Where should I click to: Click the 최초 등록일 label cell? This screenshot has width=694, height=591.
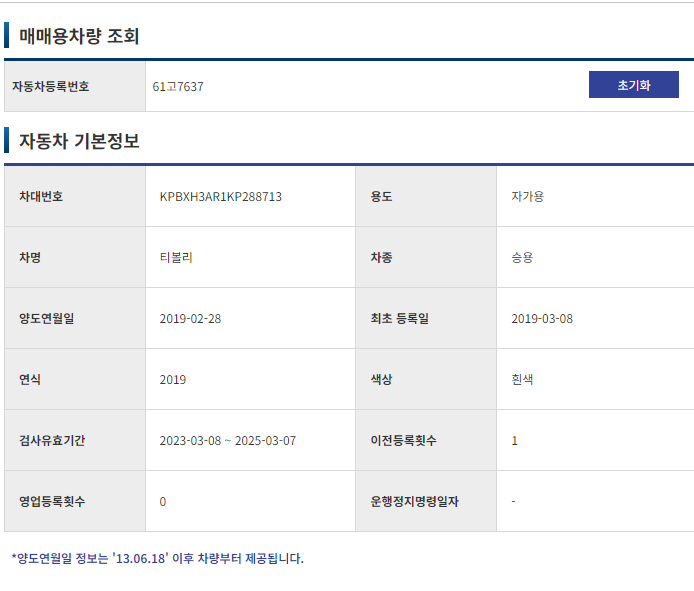(x=426, y=318)
